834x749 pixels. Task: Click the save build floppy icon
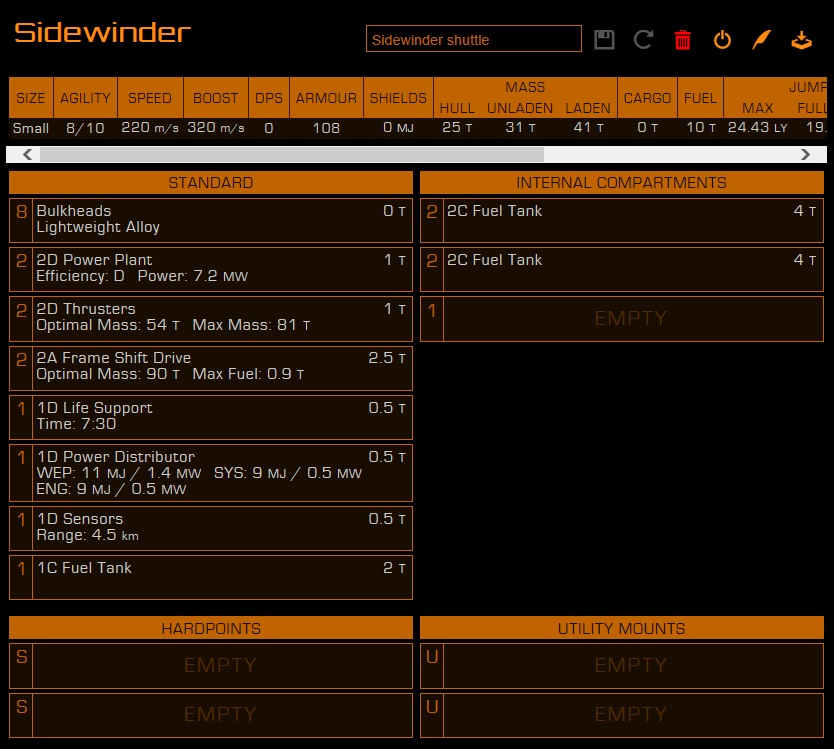click(604, 40)
